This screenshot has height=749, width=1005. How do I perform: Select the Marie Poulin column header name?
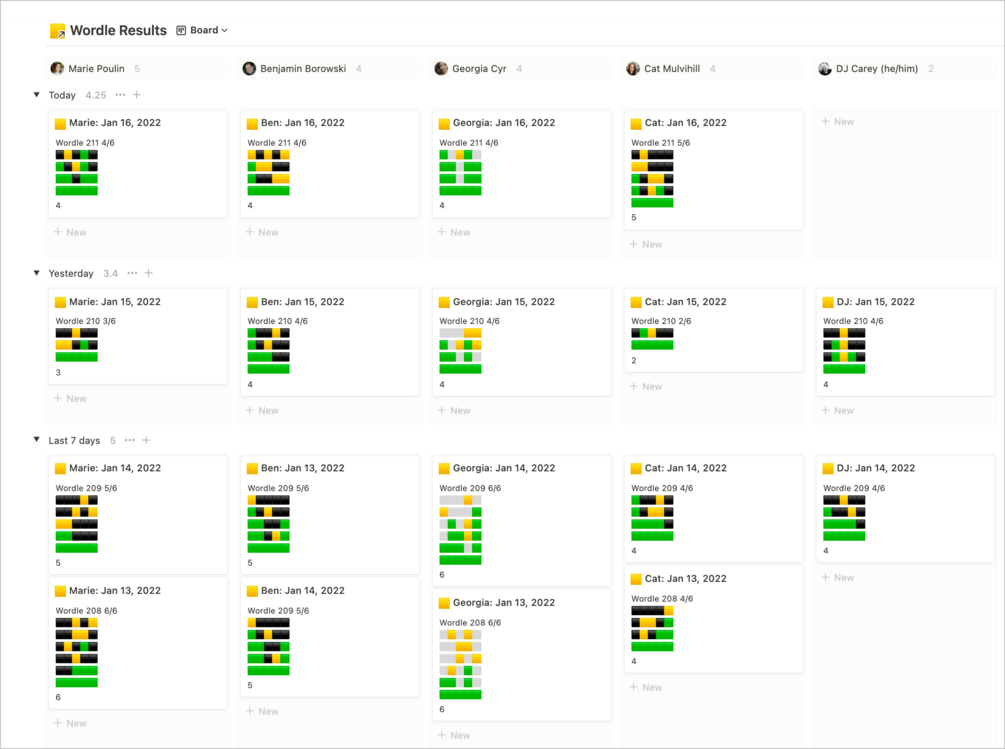point(96,69)
